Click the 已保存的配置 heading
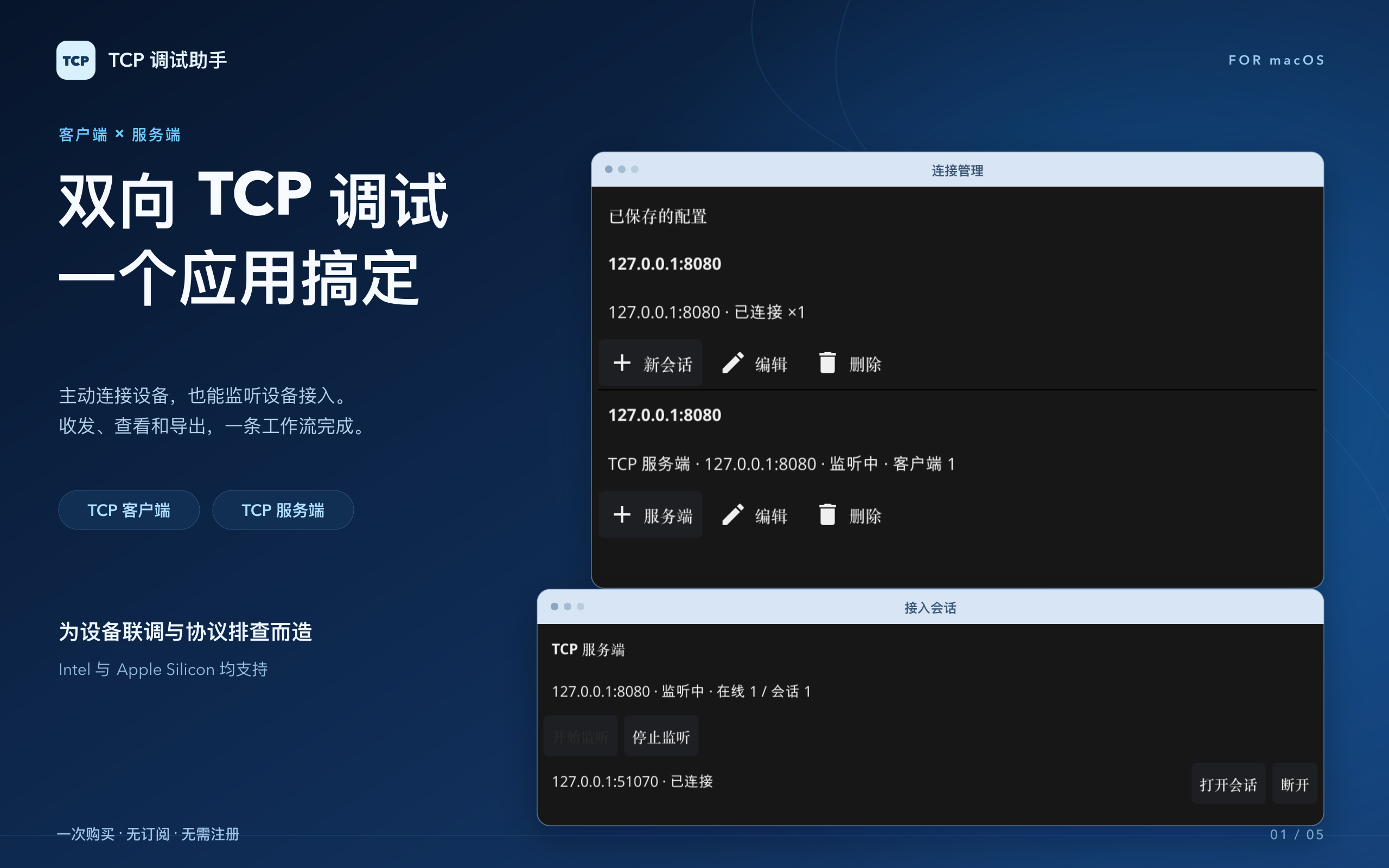Screen dimensions: 1389x868 [657, 216]
